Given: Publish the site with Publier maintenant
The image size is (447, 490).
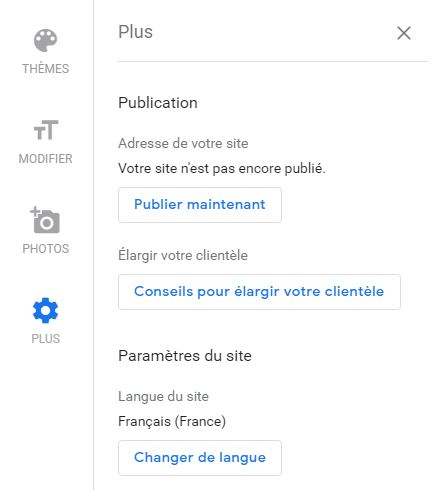Looking at the screenshot, I should (x=200, y=205).
